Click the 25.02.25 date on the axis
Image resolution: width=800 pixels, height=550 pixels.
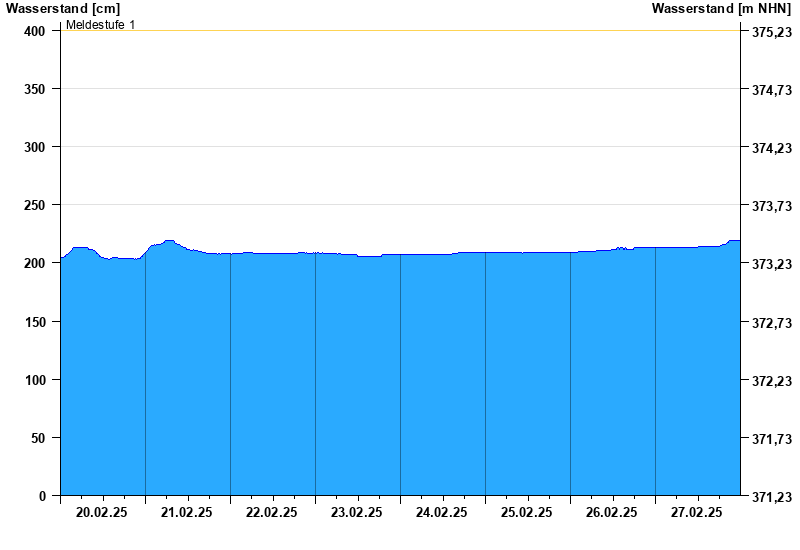click(x=527, y=512)
